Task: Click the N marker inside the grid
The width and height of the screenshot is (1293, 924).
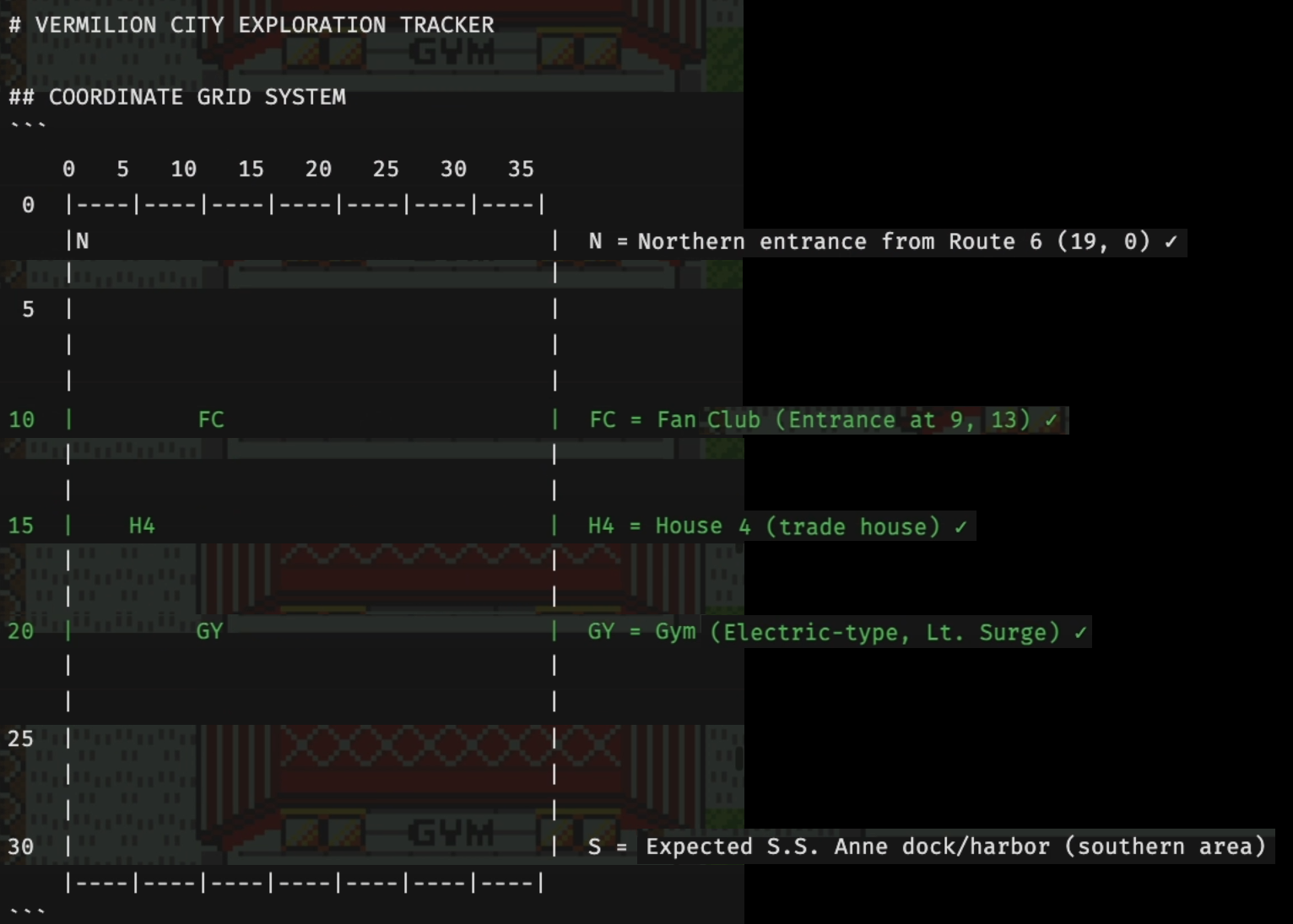Action: [x=83, y=241]
